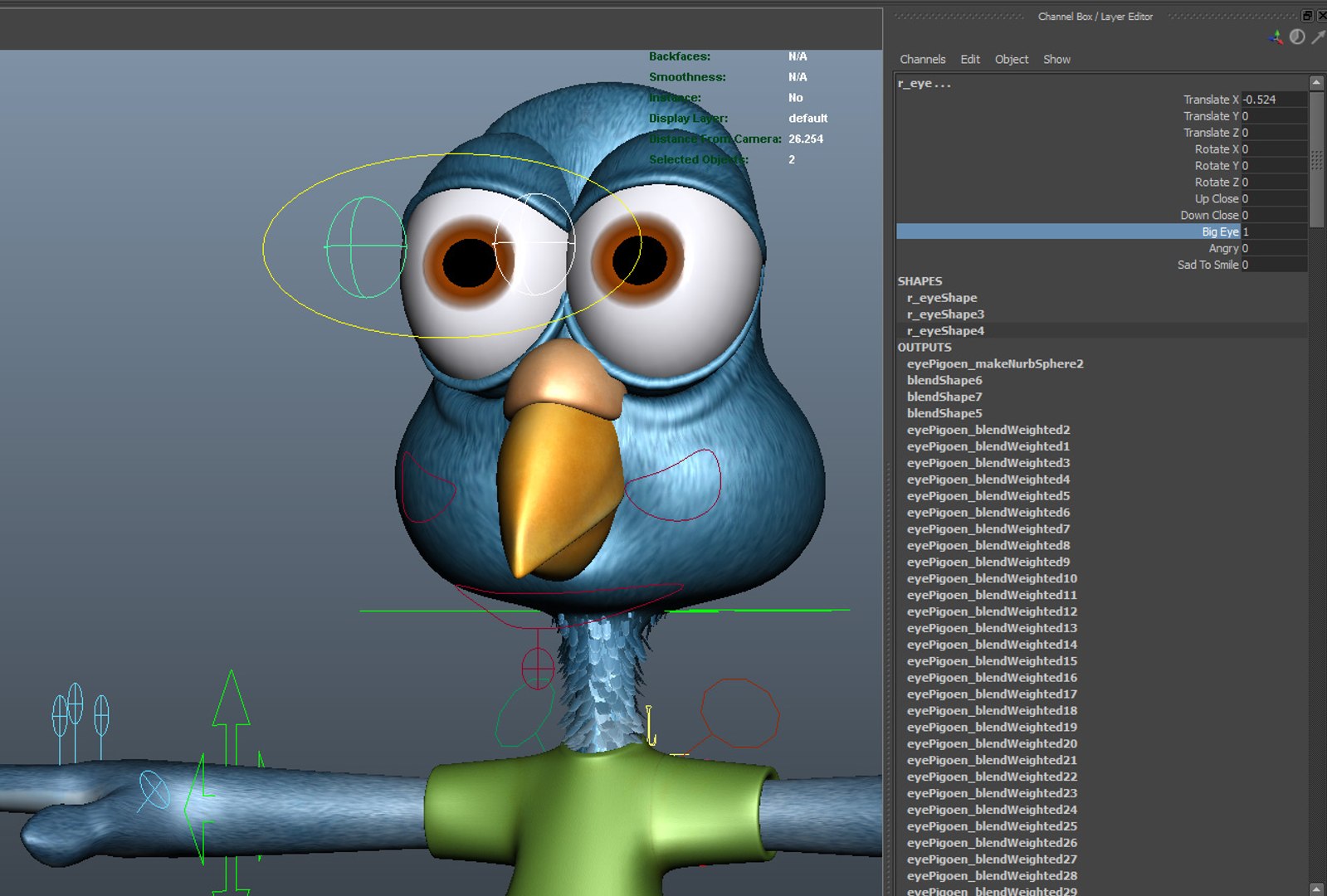
Task: Click the hyperbolic arrow icon in Channel Box
Action: 1318,37
